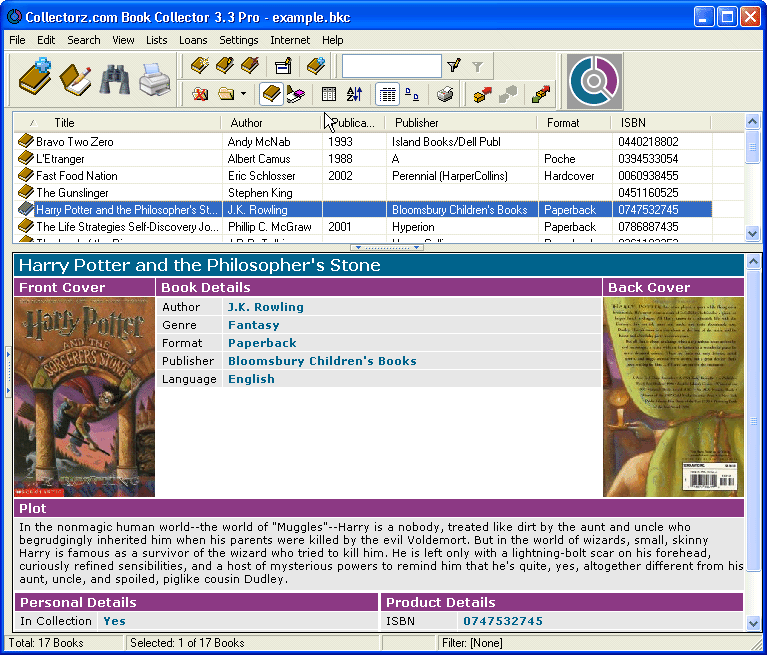Click the details panel scroll down arrow
The width and height of the screenshot is (767, 655).
coord(753,624)
